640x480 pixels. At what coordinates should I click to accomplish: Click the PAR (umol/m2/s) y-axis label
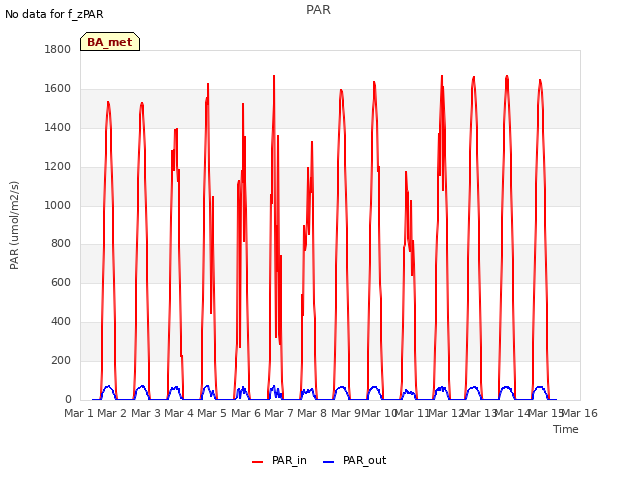[14, 225]
